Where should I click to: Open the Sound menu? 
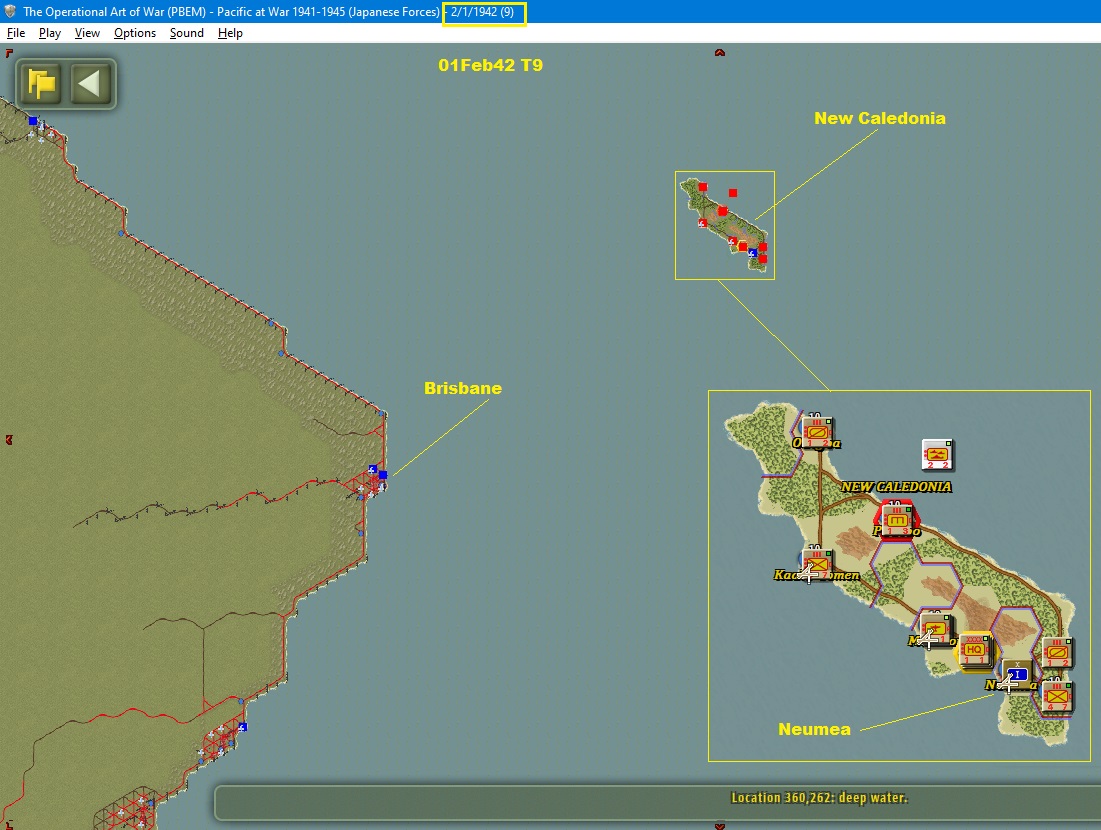coord(186,33)
